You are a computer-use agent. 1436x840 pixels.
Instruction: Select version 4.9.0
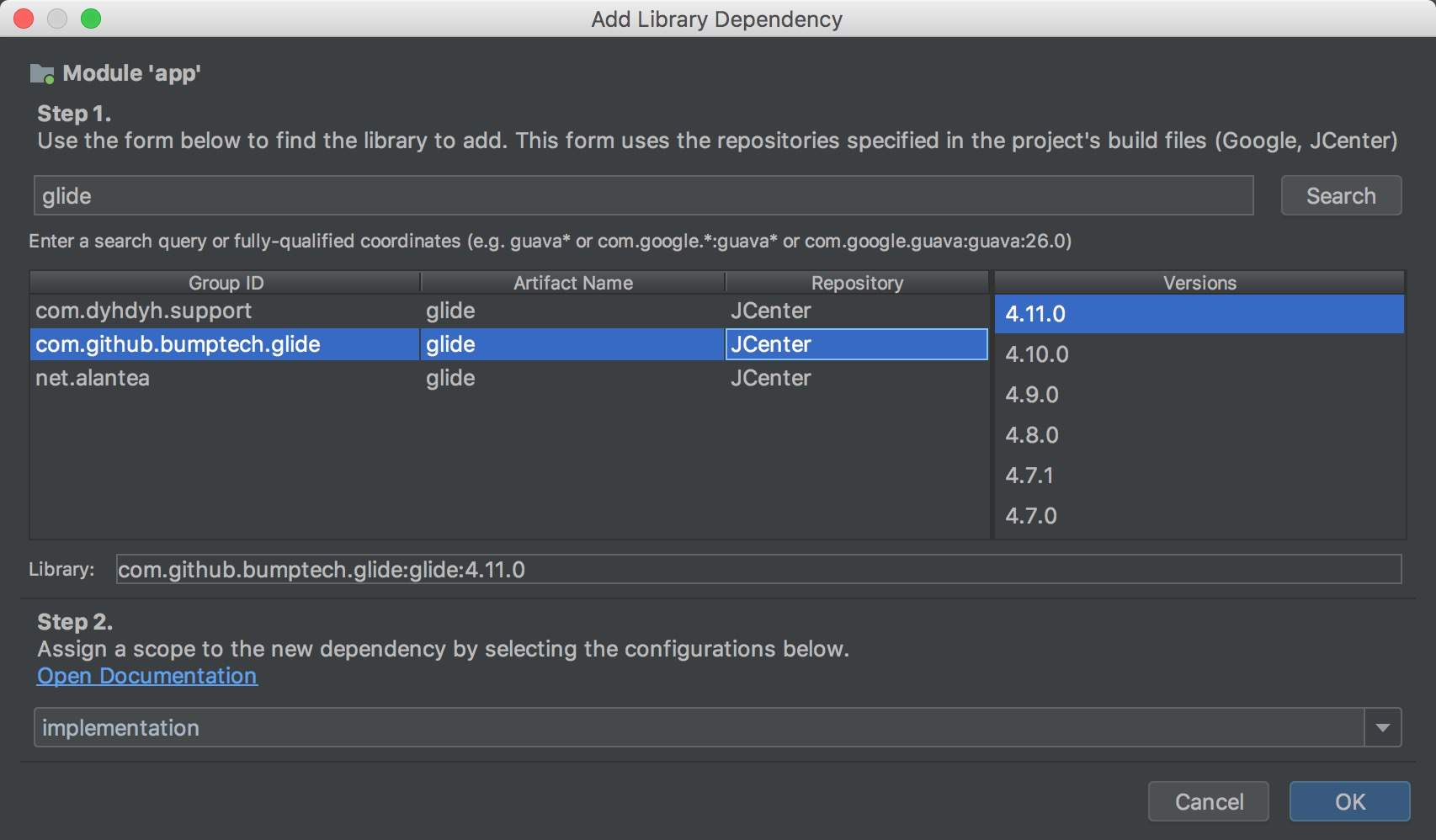1199,395
